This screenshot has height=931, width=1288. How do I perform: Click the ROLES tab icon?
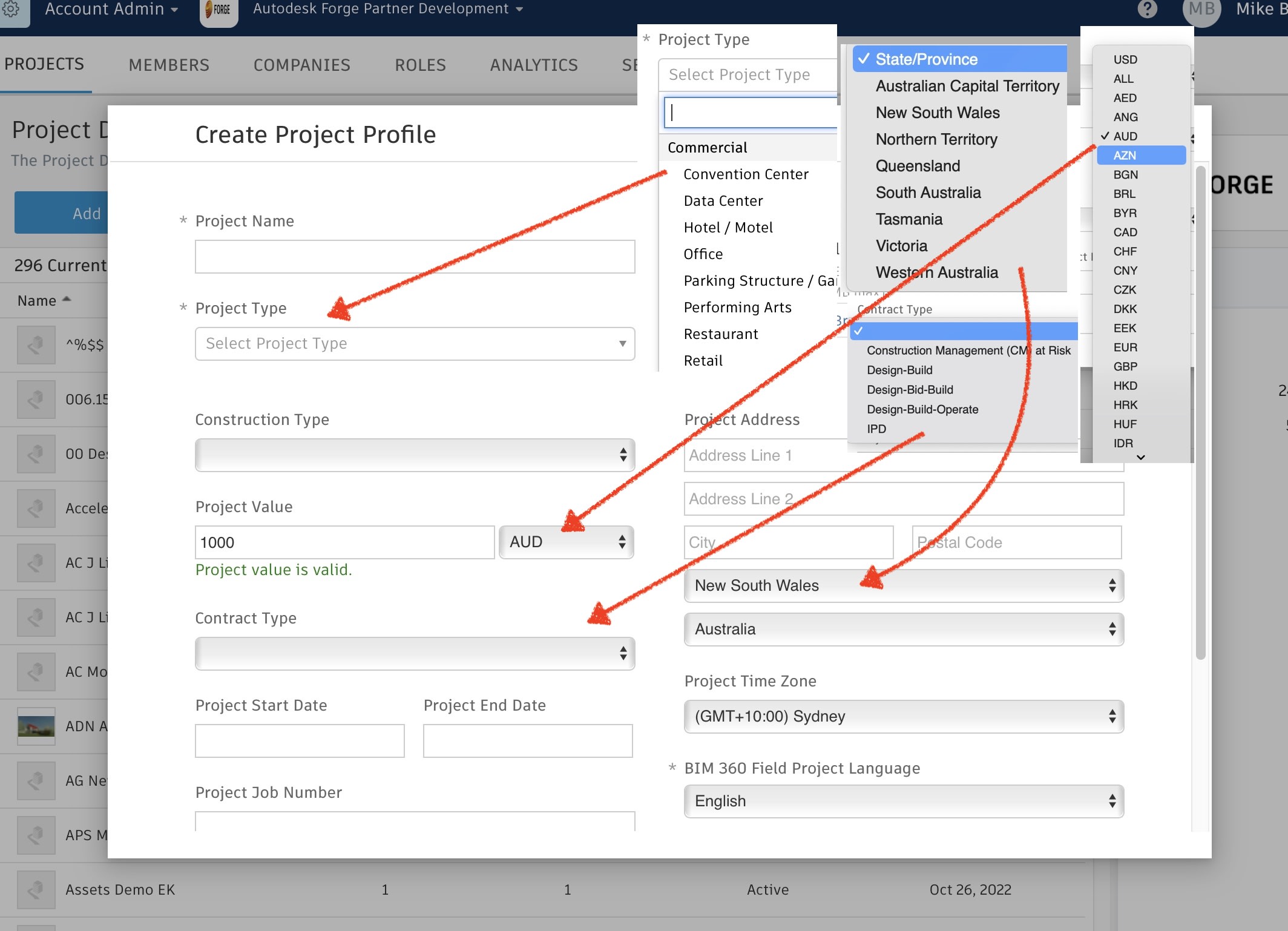(x=418, y=64)
